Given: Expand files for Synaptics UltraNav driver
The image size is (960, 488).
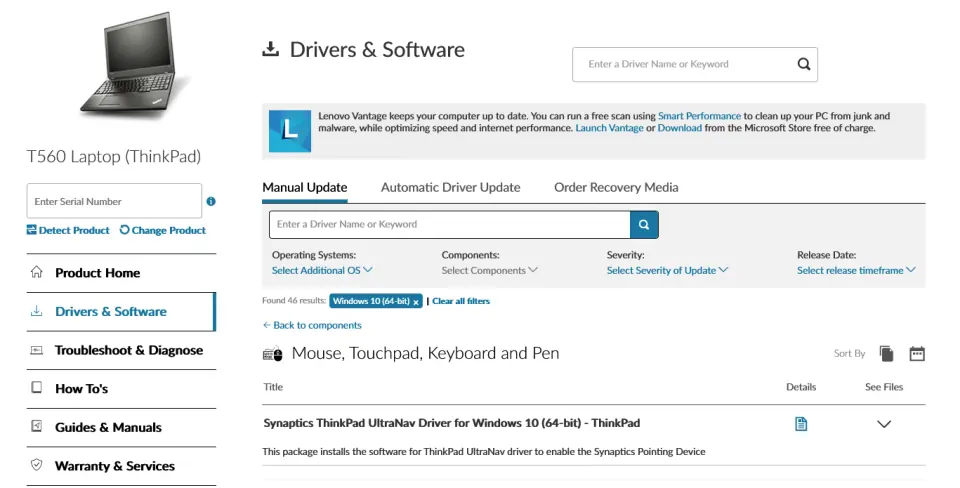Looking at the screenshot, I should point(883,424).
